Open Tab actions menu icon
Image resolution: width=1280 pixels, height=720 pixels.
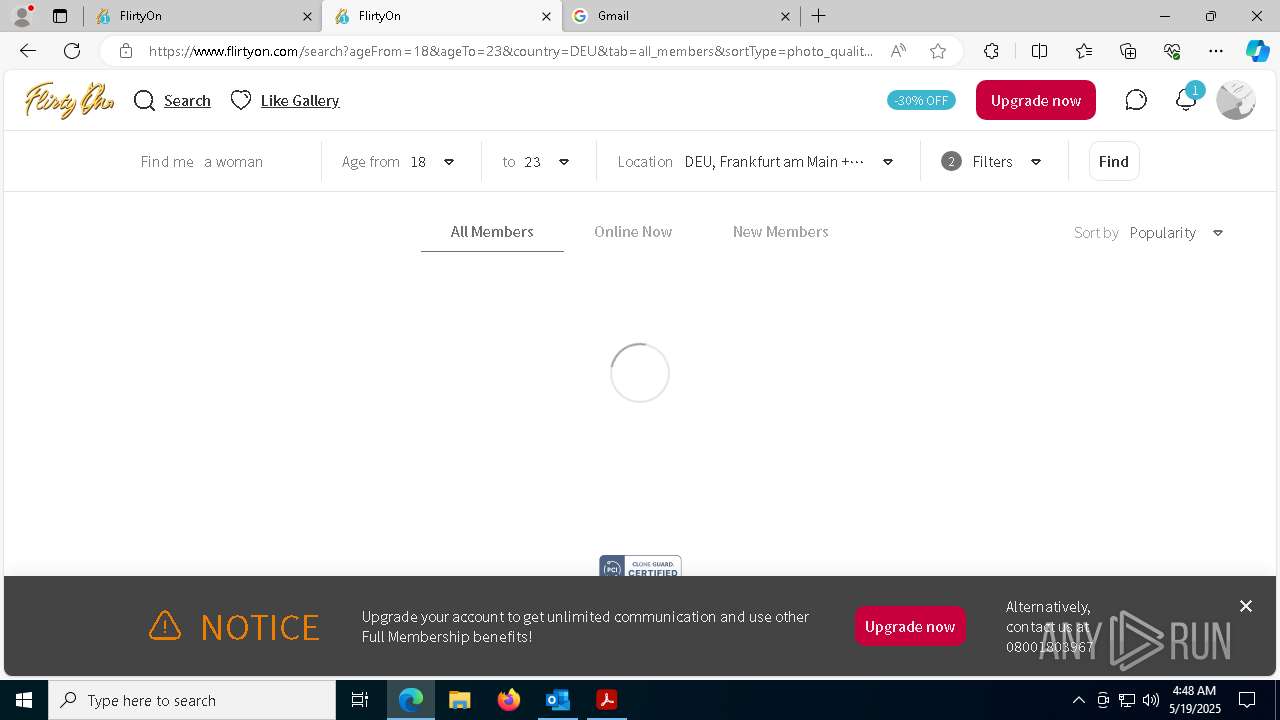pyautogui.click(x=60, y=16)
